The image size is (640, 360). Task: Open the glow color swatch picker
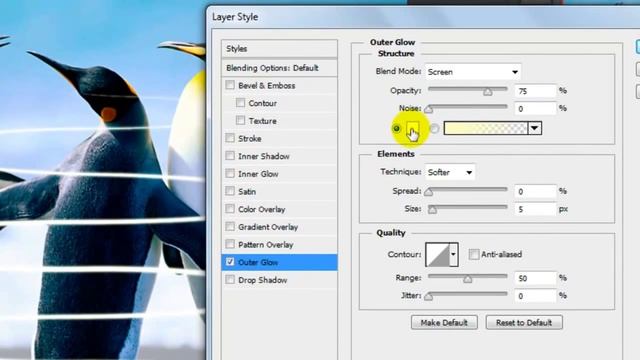[x=413, y=128]
